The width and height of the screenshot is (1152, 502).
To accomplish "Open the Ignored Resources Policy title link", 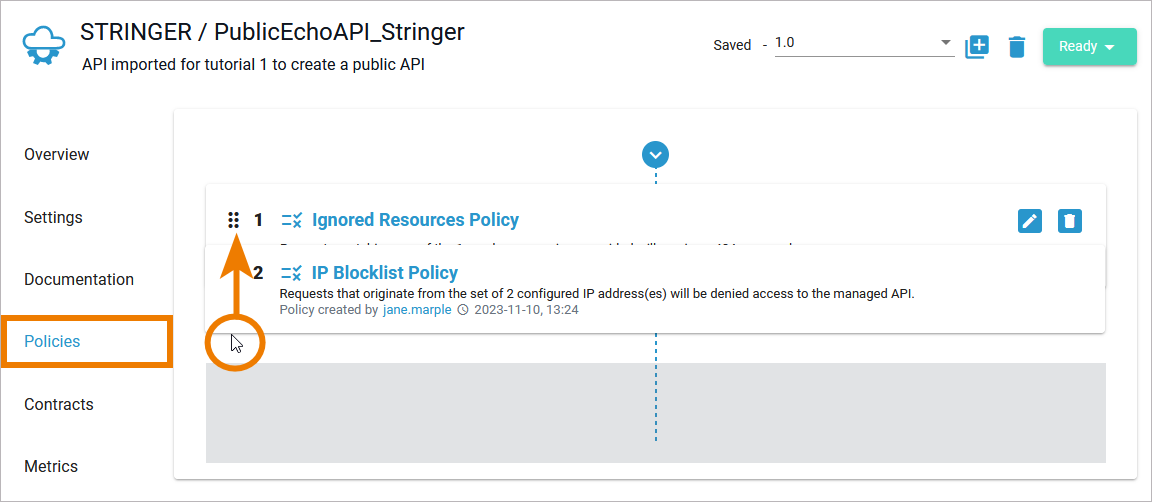I will [x=415, y=220].
